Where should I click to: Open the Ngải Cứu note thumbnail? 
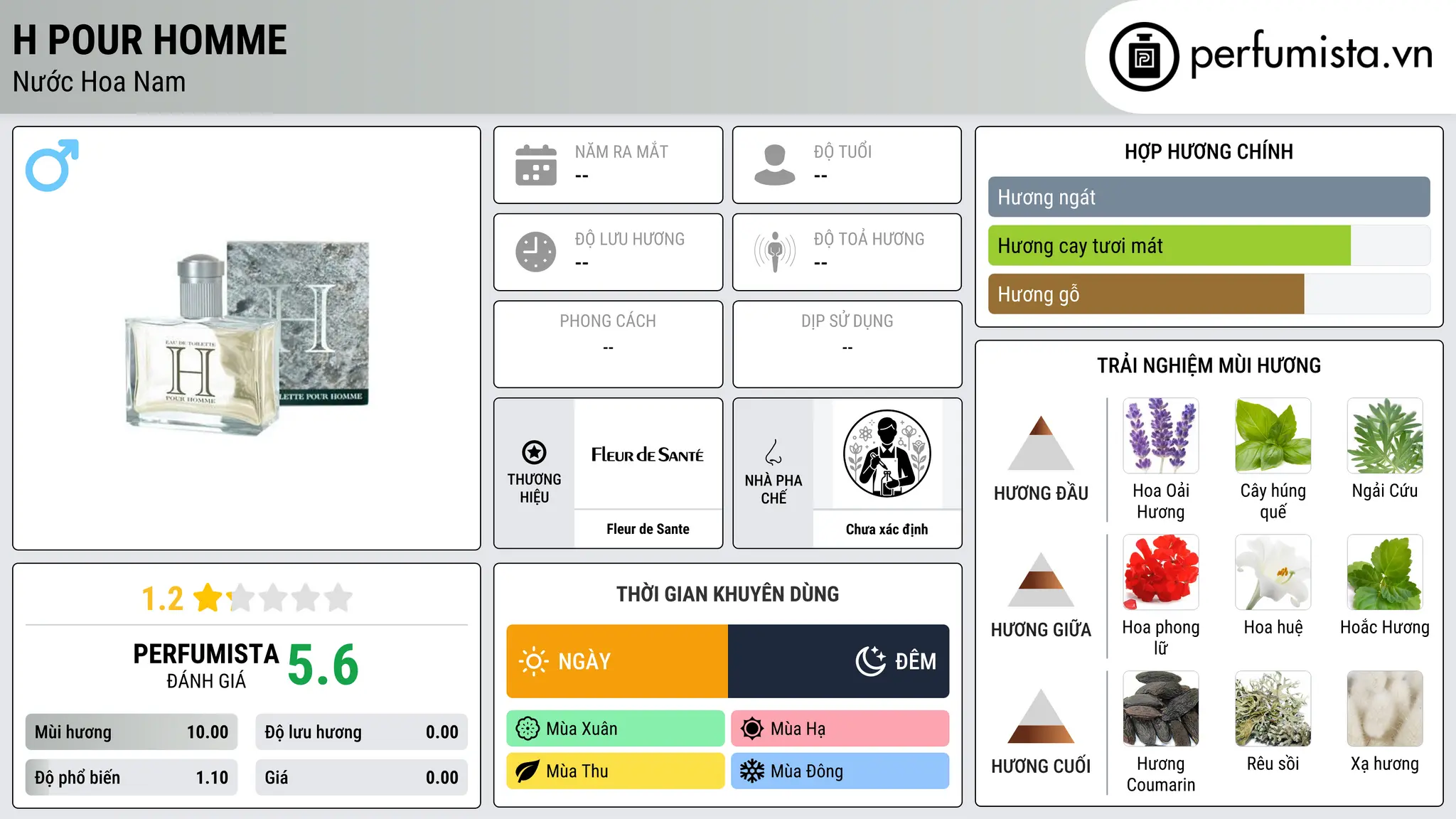pos(1385,435)
